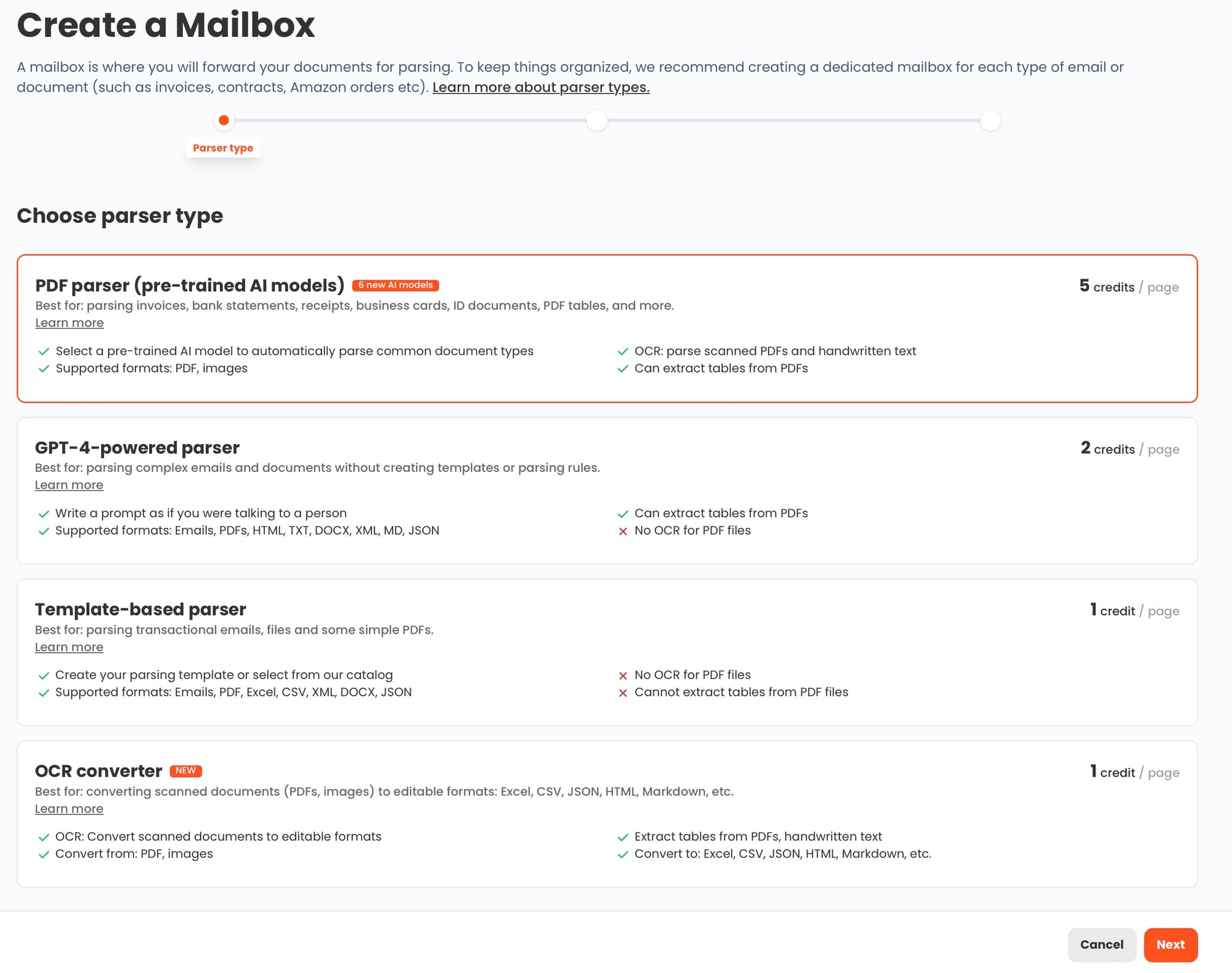This screenshot has width=1232, height=973.
Task: Click the Parser type step label
Action: click(x=223, y=148)
